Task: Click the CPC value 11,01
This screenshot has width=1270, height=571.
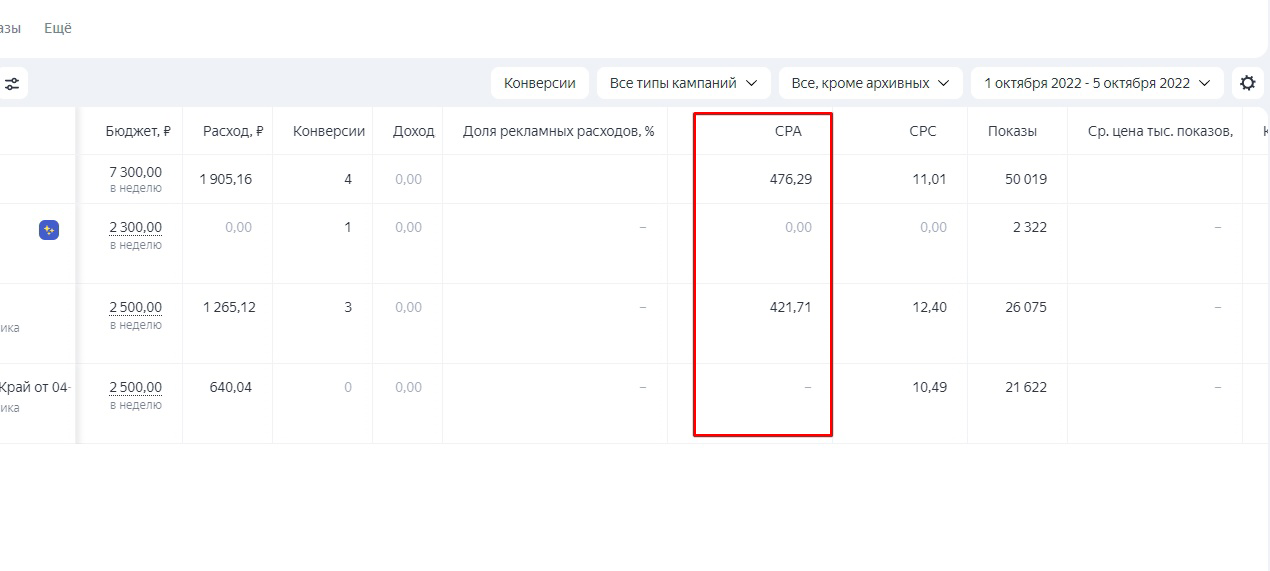Action: pyautogui.click(x=930, y=179)
